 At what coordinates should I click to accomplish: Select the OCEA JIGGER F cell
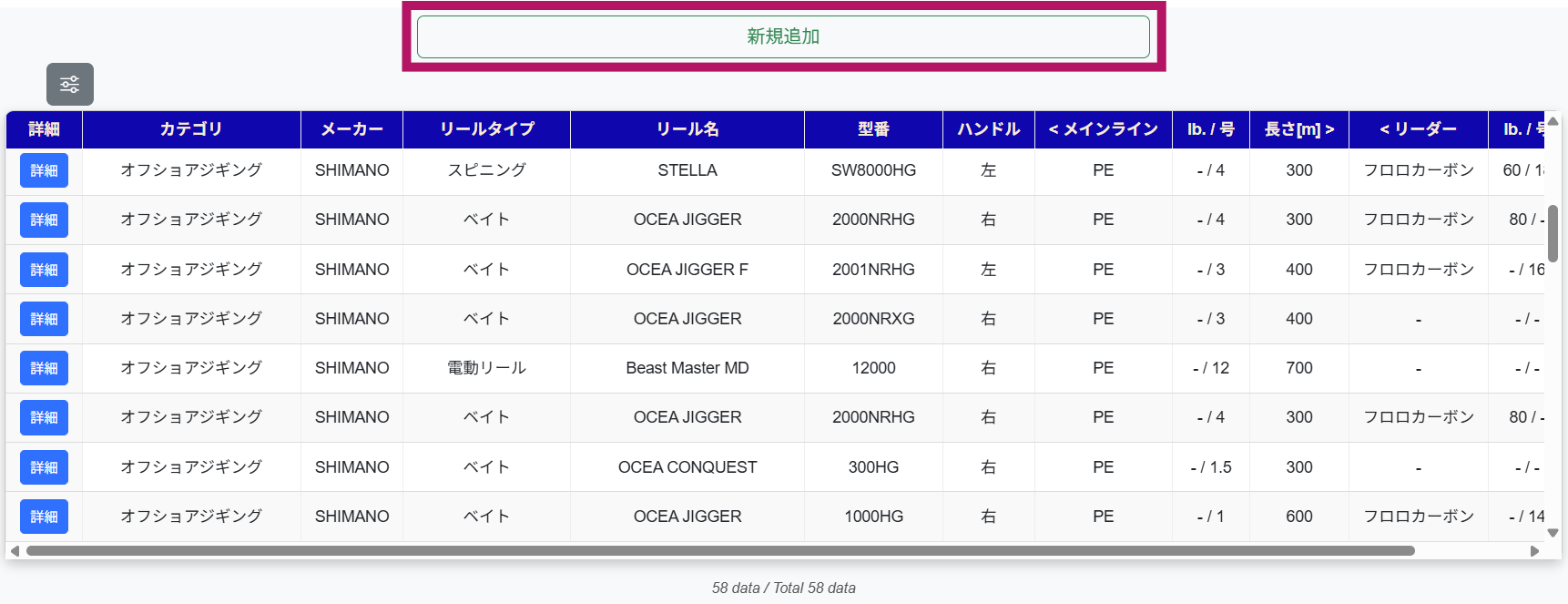[x=687, y=270]
